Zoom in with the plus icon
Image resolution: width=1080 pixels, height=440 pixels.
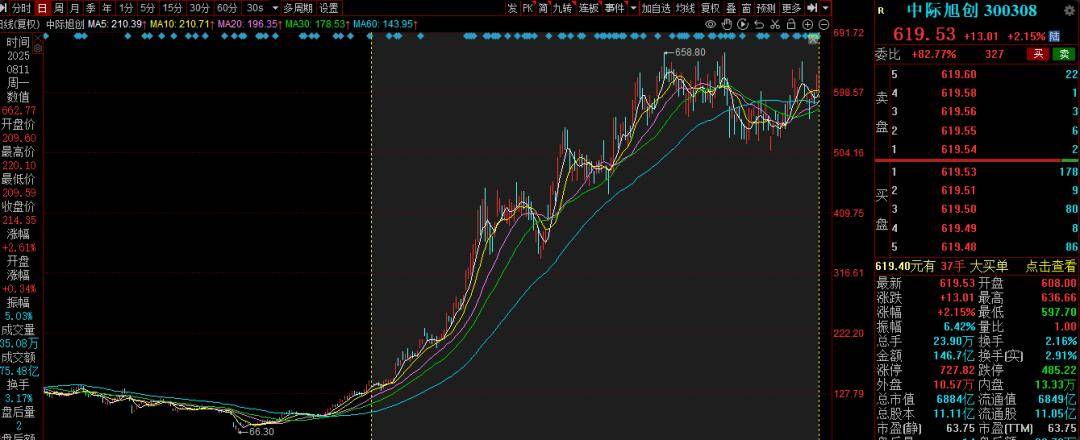[x=808, y=24]
